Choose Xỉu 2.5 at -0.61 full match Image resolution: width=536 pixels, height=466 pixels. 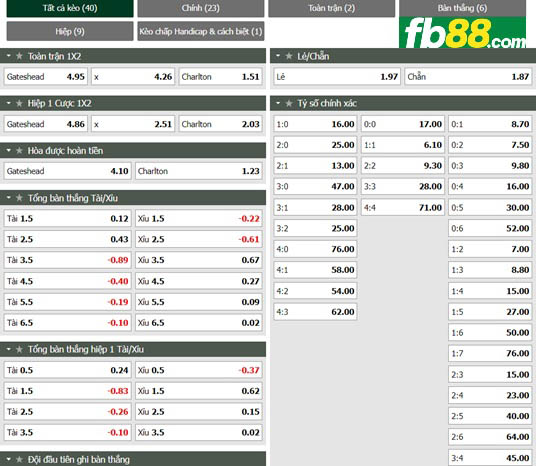click(x=199, y=239)
